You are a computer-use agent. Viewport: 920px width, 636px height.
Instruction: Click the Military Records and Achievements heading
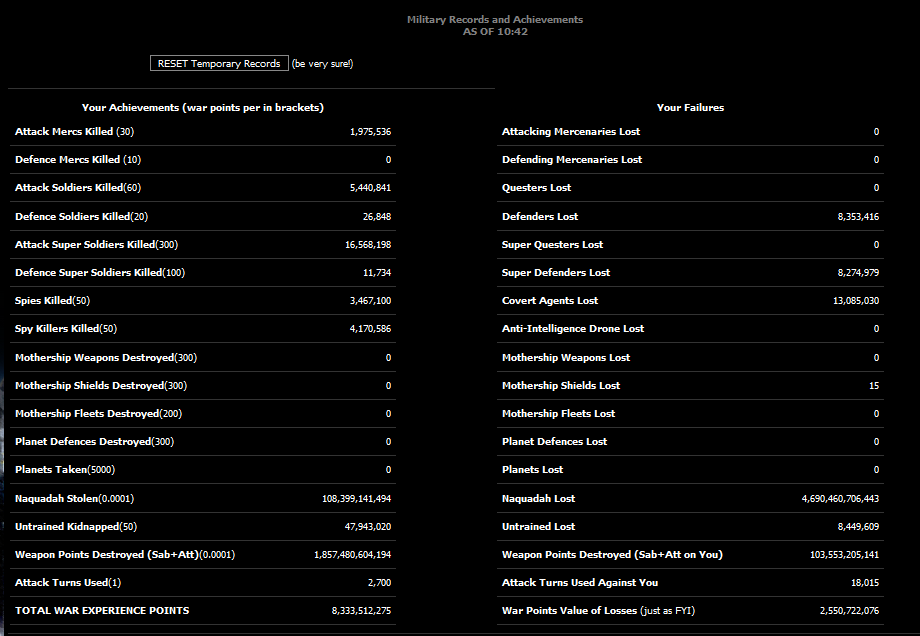click(494, 20)
